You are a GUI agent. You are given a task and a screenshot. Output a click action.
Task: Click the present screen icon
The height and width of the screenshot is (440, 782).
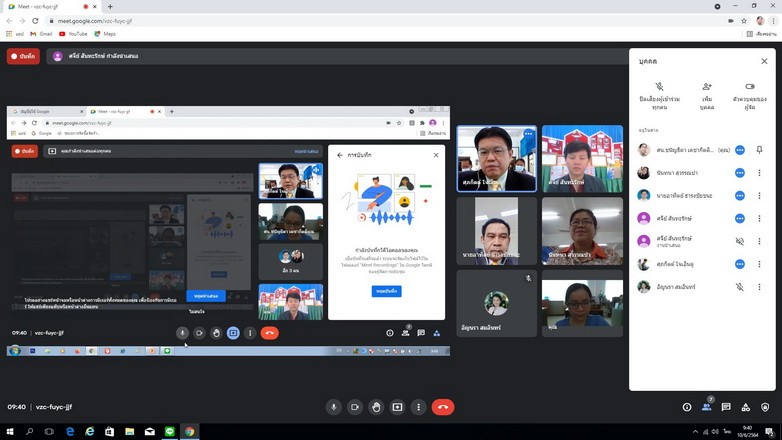[x=397, y=407]
